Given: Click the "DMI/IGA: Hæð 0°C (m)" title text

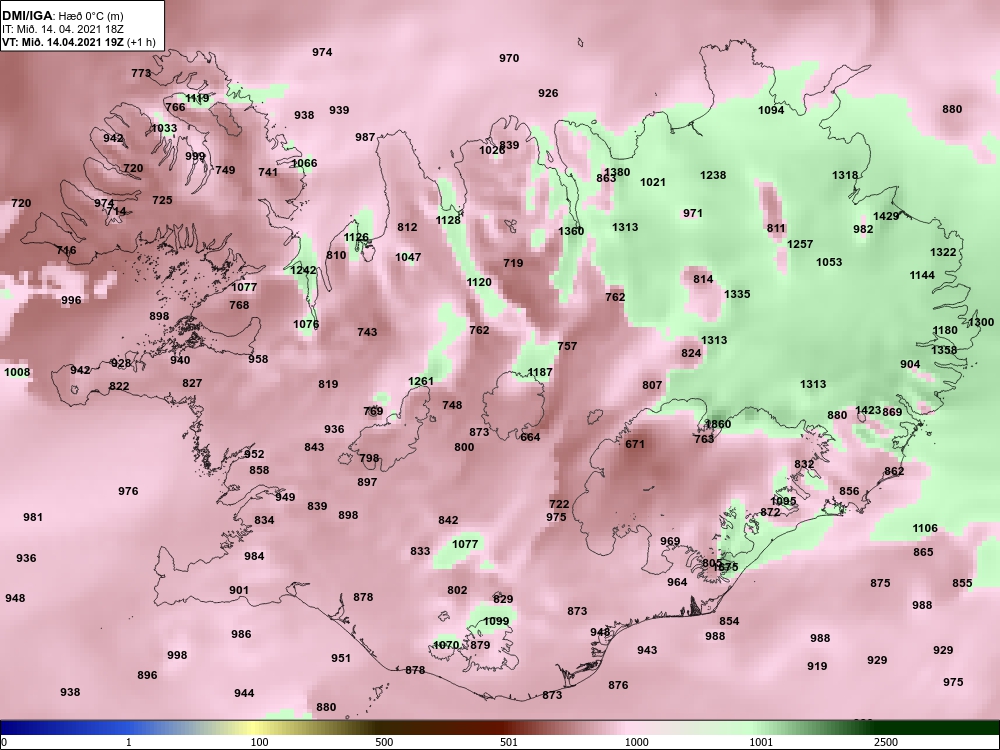Looking at the screenshot, I should [62, 16].
